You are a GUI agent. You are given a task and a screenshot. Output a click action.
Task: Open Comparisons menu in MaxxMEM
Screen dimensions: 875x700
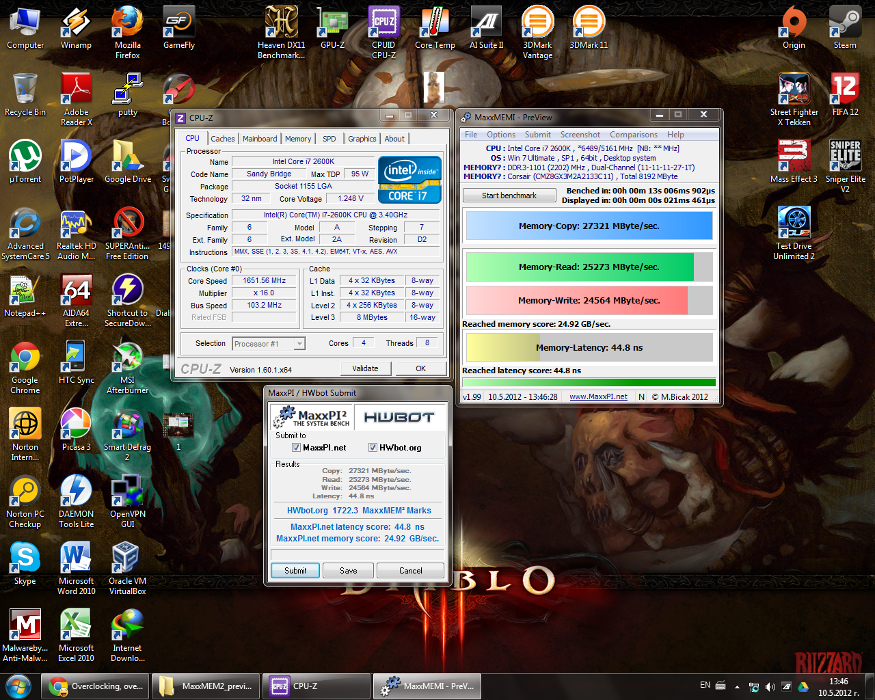click(x=633, y=135)
